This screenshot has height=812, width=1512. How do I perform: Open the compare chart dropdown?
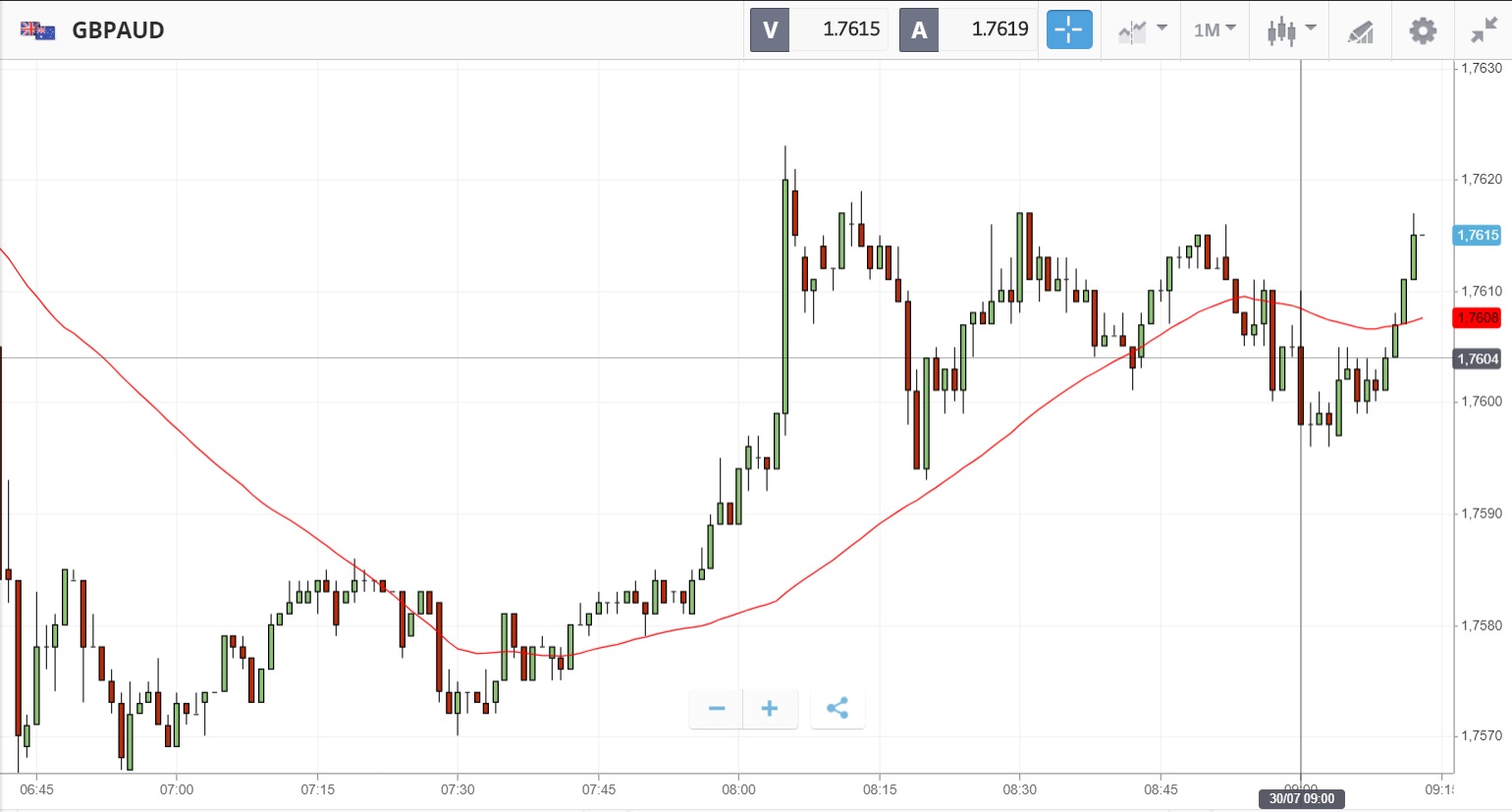coord(1142,30)
